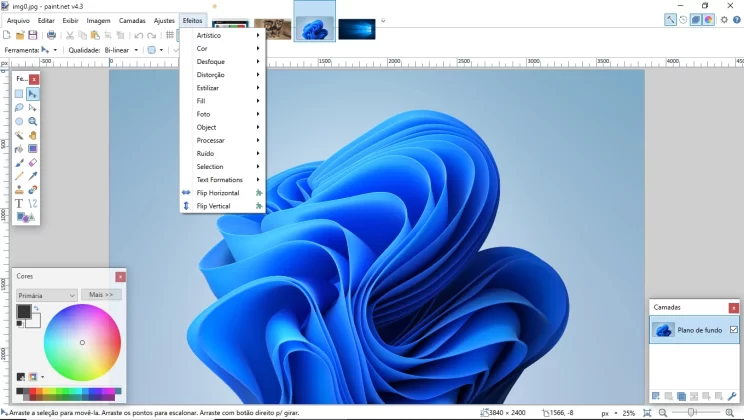This screenshot has height=420, width=744.
Task: Select the Move Selected Pixels tool
Action: click(x=32, y=94)
